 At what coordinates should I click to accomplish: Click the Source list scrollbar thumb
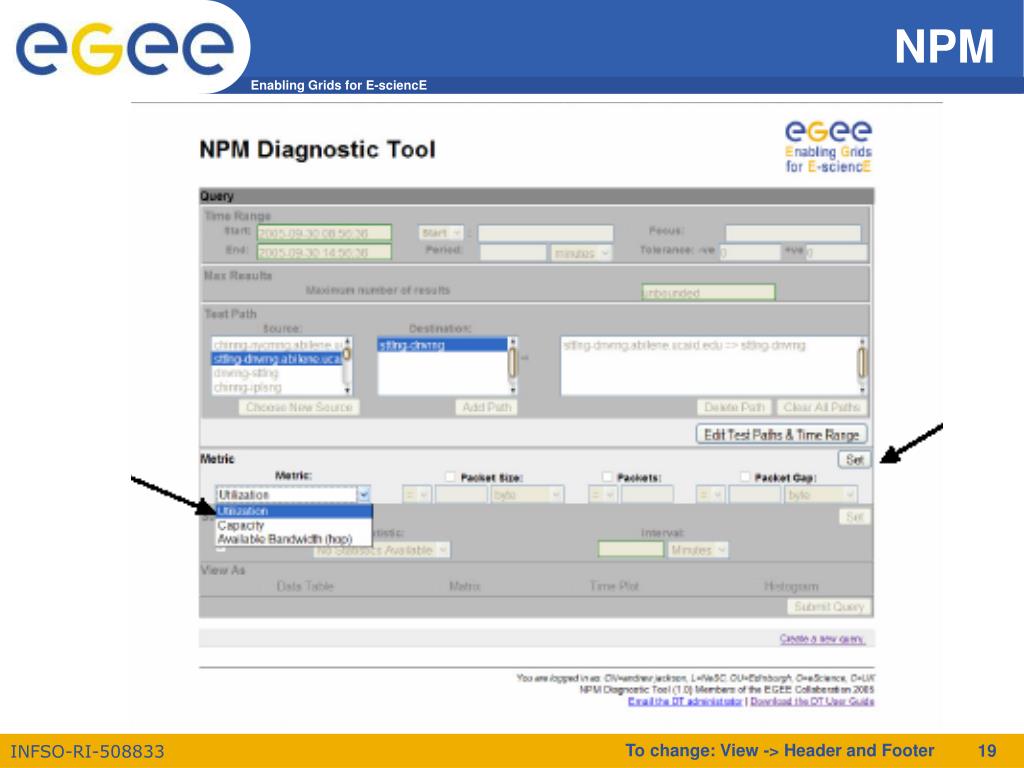pos(347,355)
